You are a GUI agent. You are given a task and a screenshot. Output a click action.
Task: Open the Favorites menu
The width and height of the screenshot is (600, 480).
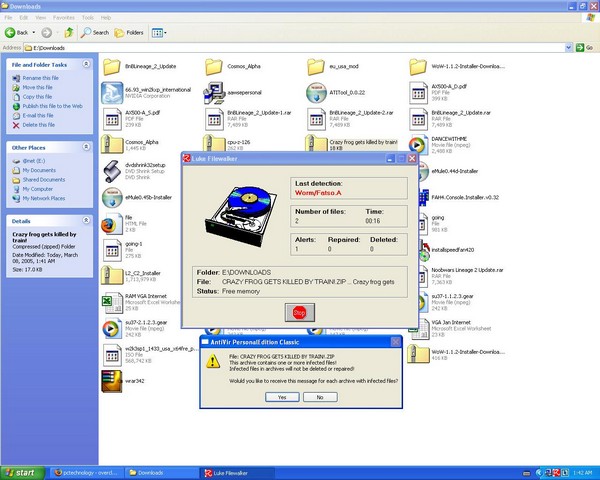[64, 18]
